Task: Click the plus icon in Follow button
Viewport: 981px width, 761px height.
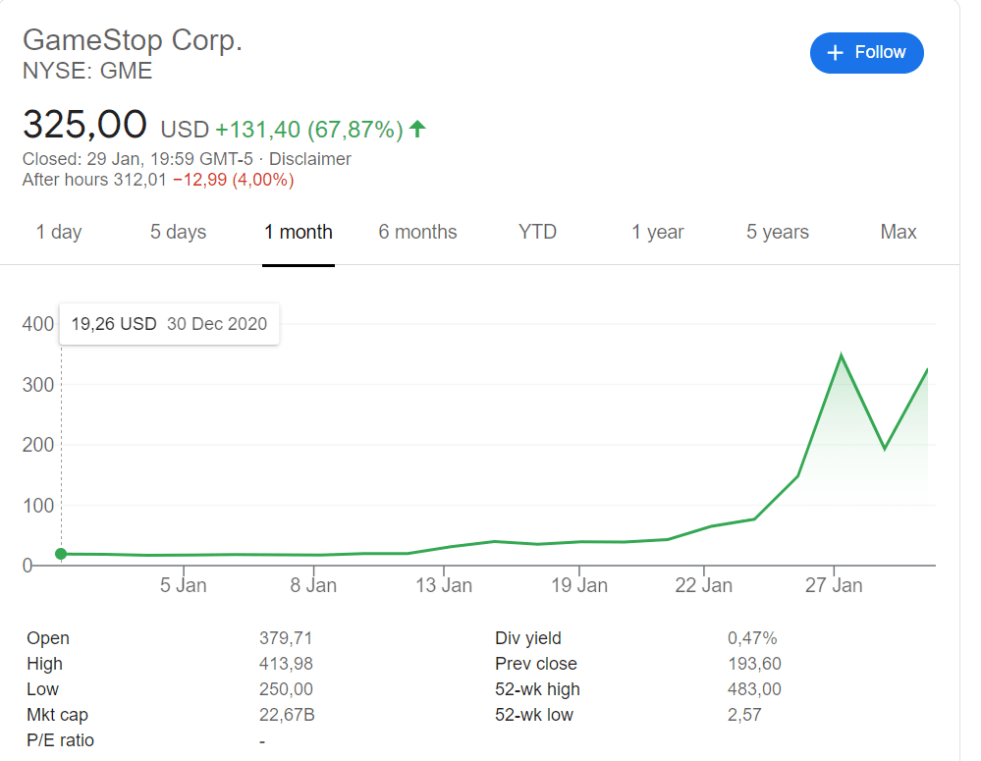Action: (836, 53)
